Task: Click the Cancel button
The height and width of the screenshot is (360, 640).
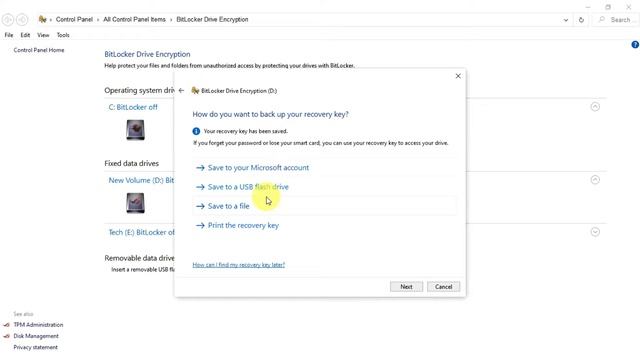Action: (x=443, y=287)
